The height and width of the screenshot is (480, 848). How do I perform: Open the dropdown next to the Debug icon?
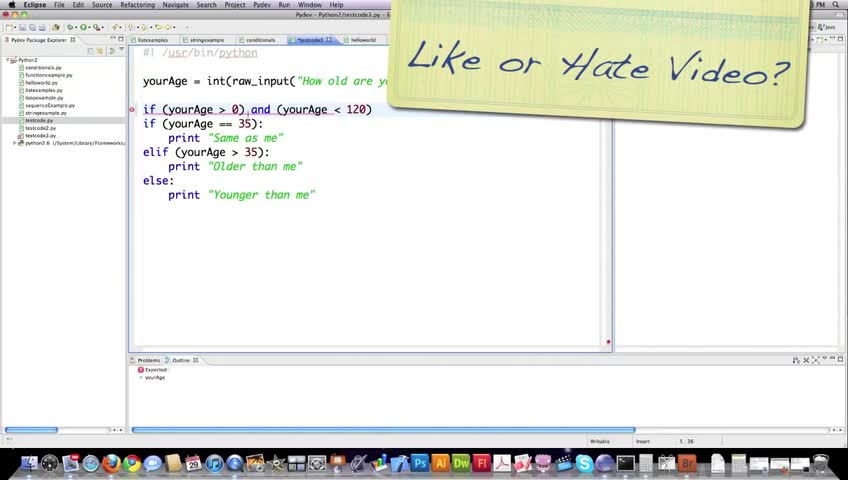click(75, 28)
